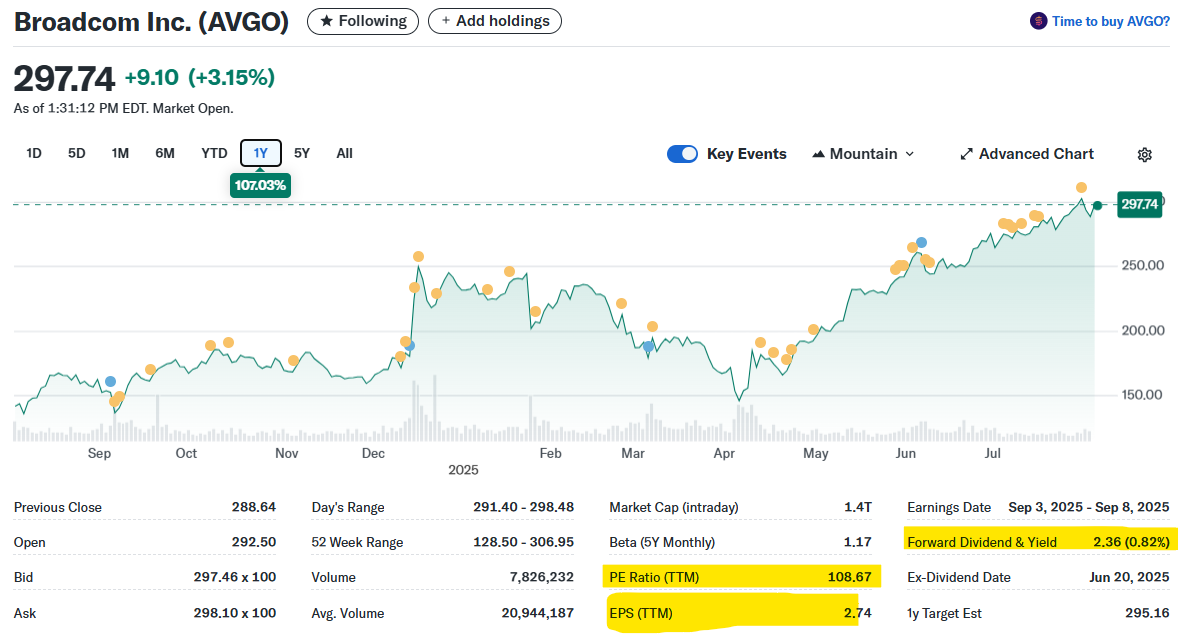Toggle the Key Events switch off
Screen dimensions: 1179x638
click(x=682, y=154)
